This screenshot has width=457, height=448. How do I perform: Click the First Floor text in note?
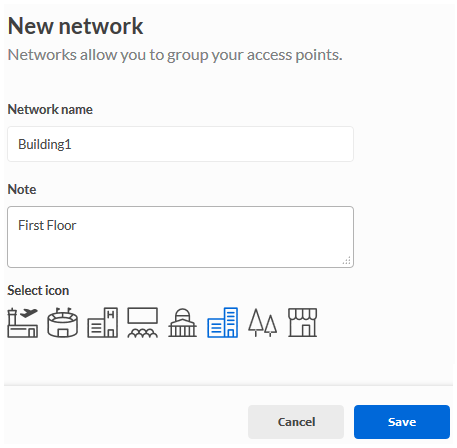47,225
